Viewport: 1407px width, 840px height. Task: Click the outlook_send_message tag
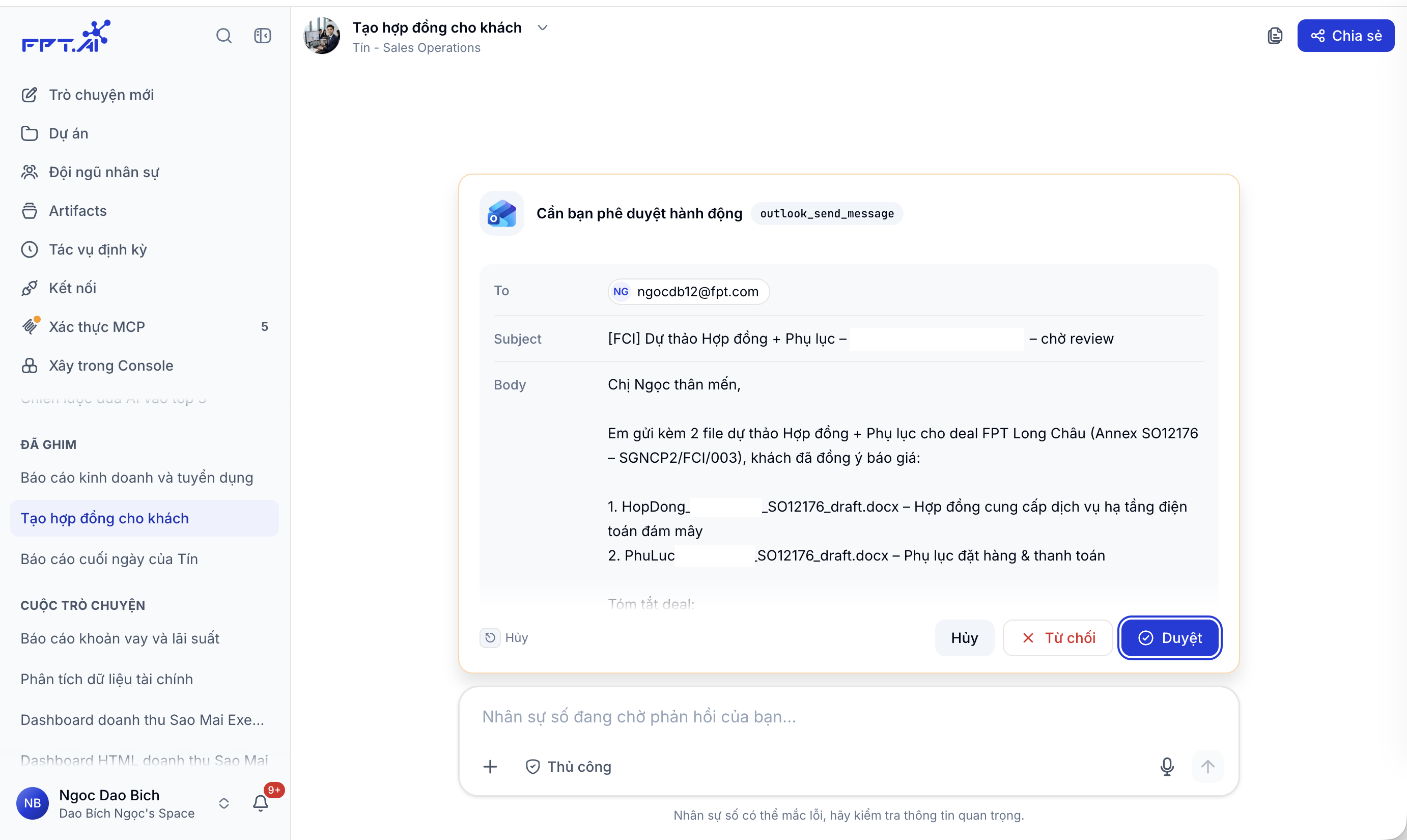point(826,213)
